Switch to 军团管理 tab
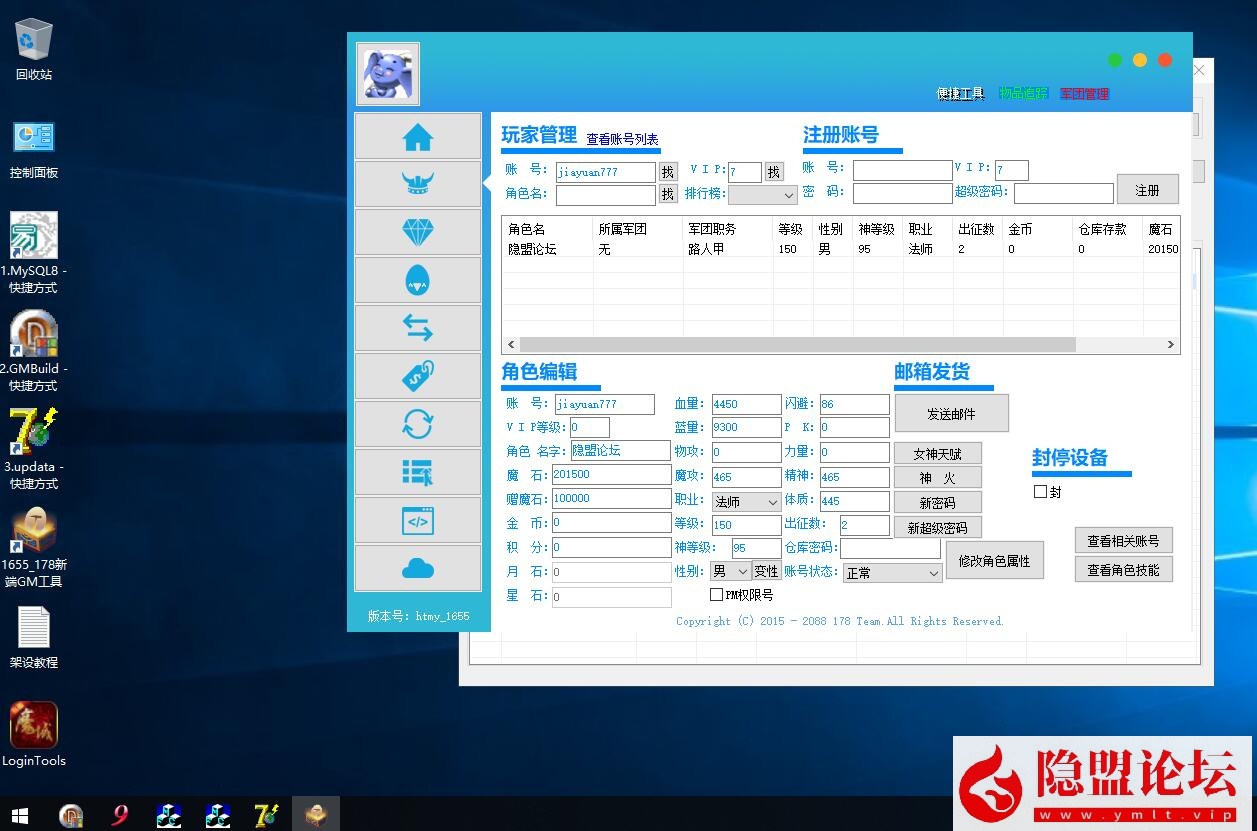 (x=1084, y=94)
